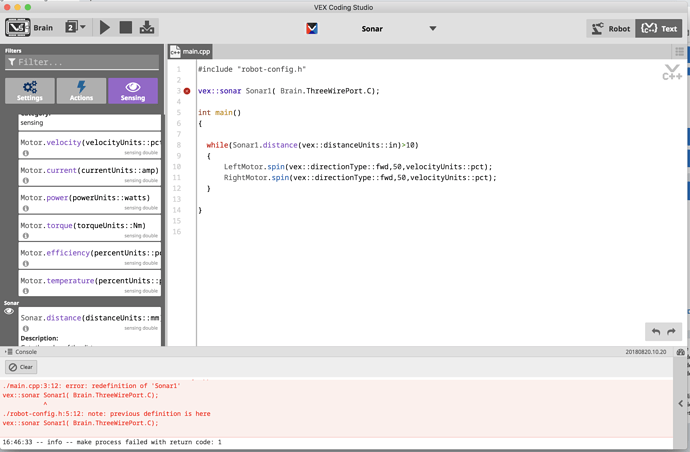Viewport: 690px width, 452px height.
Task: Click the version text 20180820.10.20
Action: click(x=646, y=352)
